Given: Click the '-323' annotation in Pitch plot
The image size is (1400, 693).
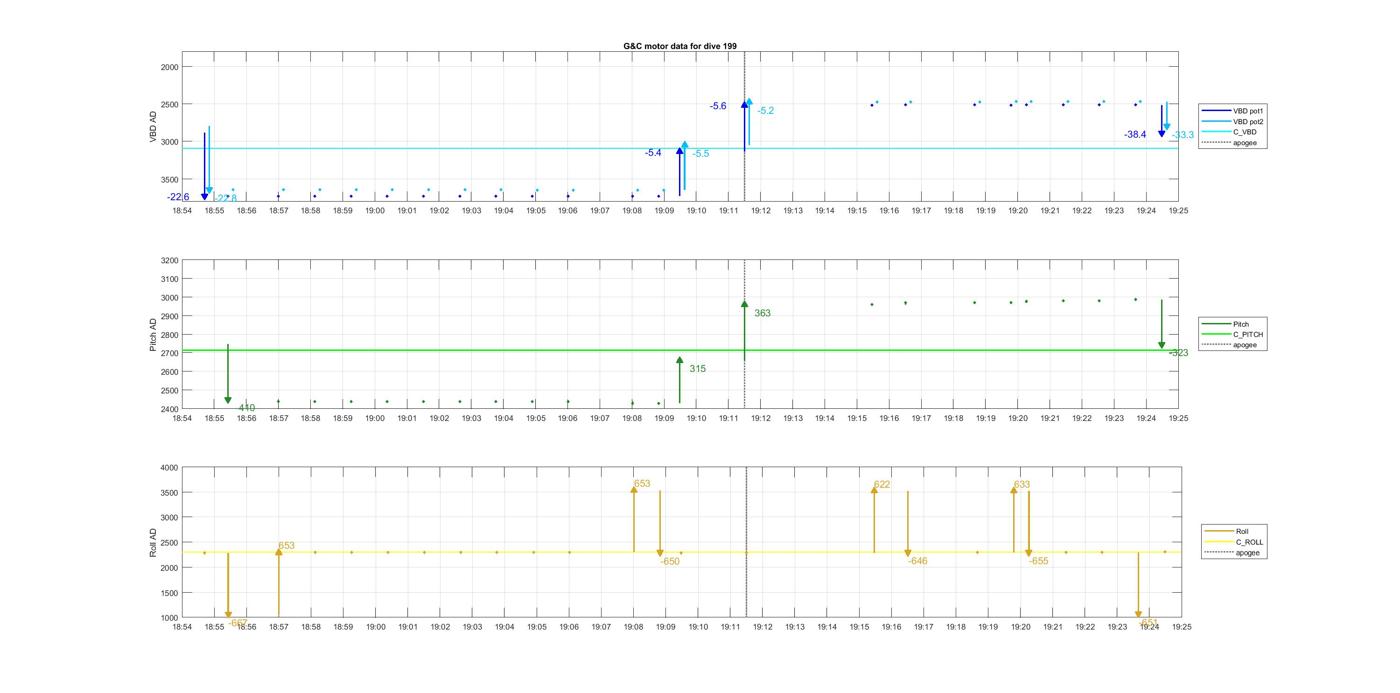Looking at the screenshot, I should (1179, 353).
